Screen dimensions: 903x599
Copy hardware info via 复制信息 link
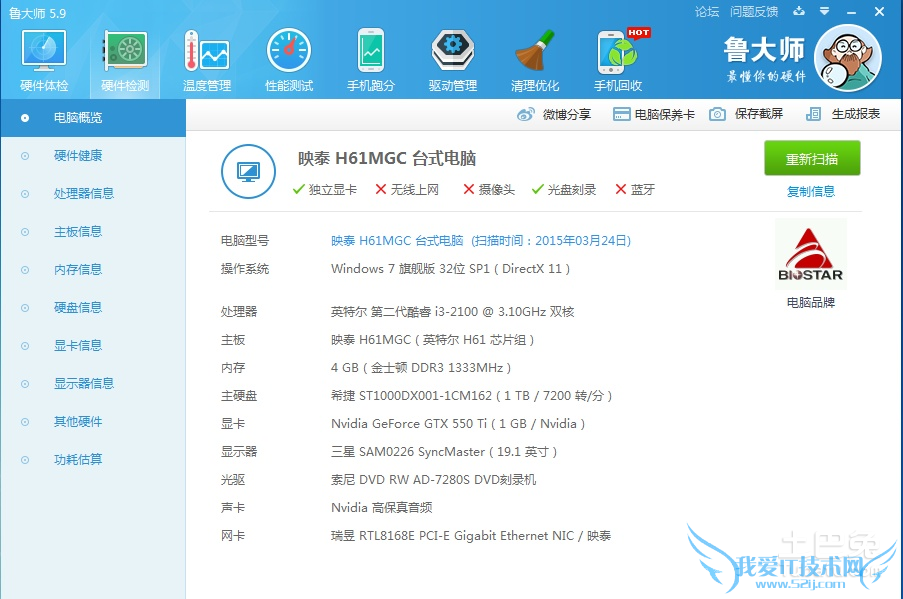(x=811, y=190)
